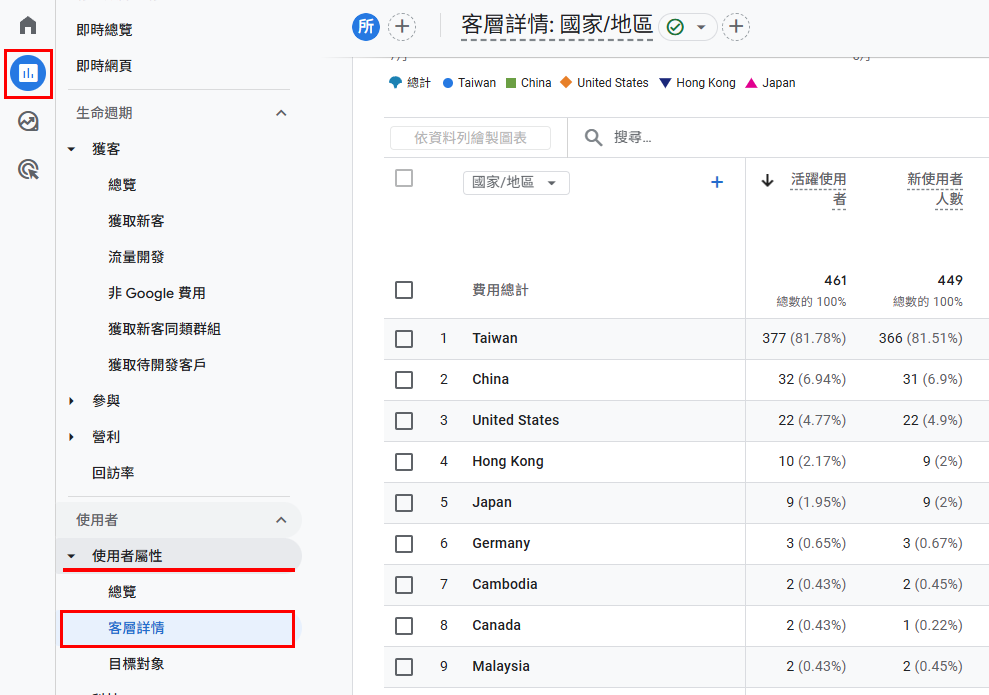
Task: Open dropdown arrow beside the green check
Action: [701, 27]
